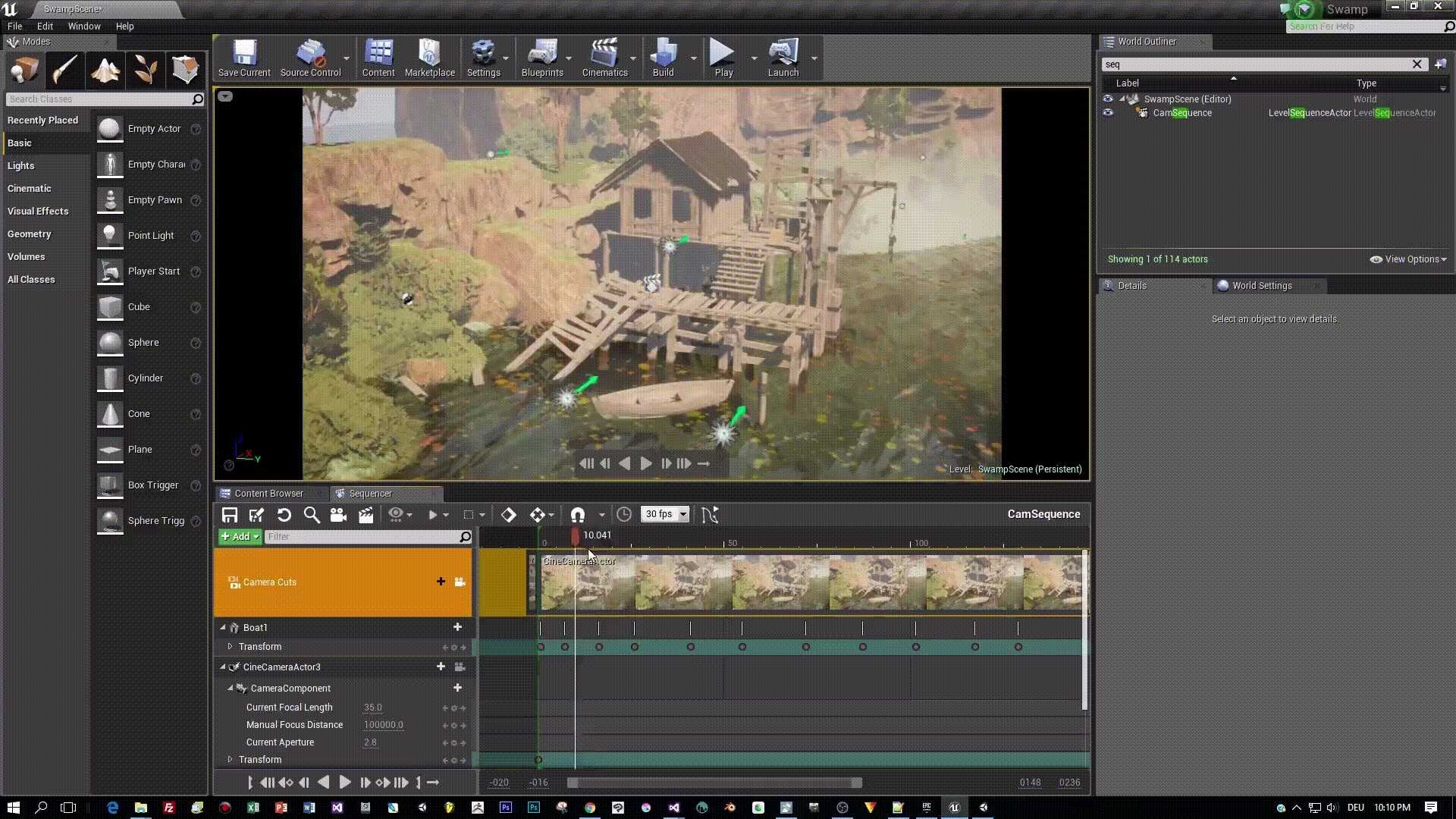1456x819 pixels.
Task: Select the 30 fps framerate dropdown
Action: click(x=664, y=514)
